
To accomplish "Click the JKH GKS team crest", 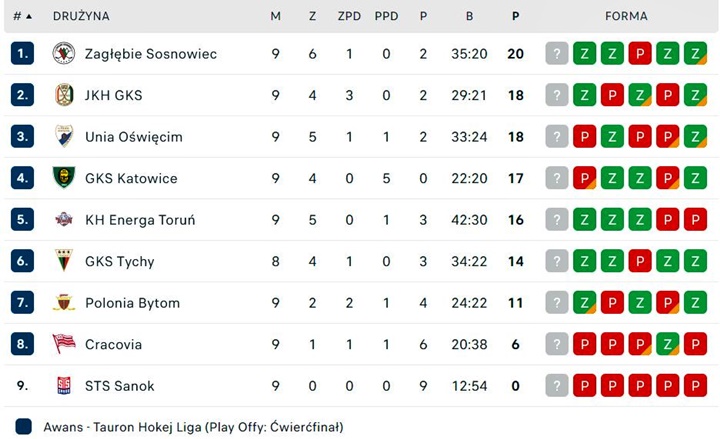I will (x=64, y=95).
